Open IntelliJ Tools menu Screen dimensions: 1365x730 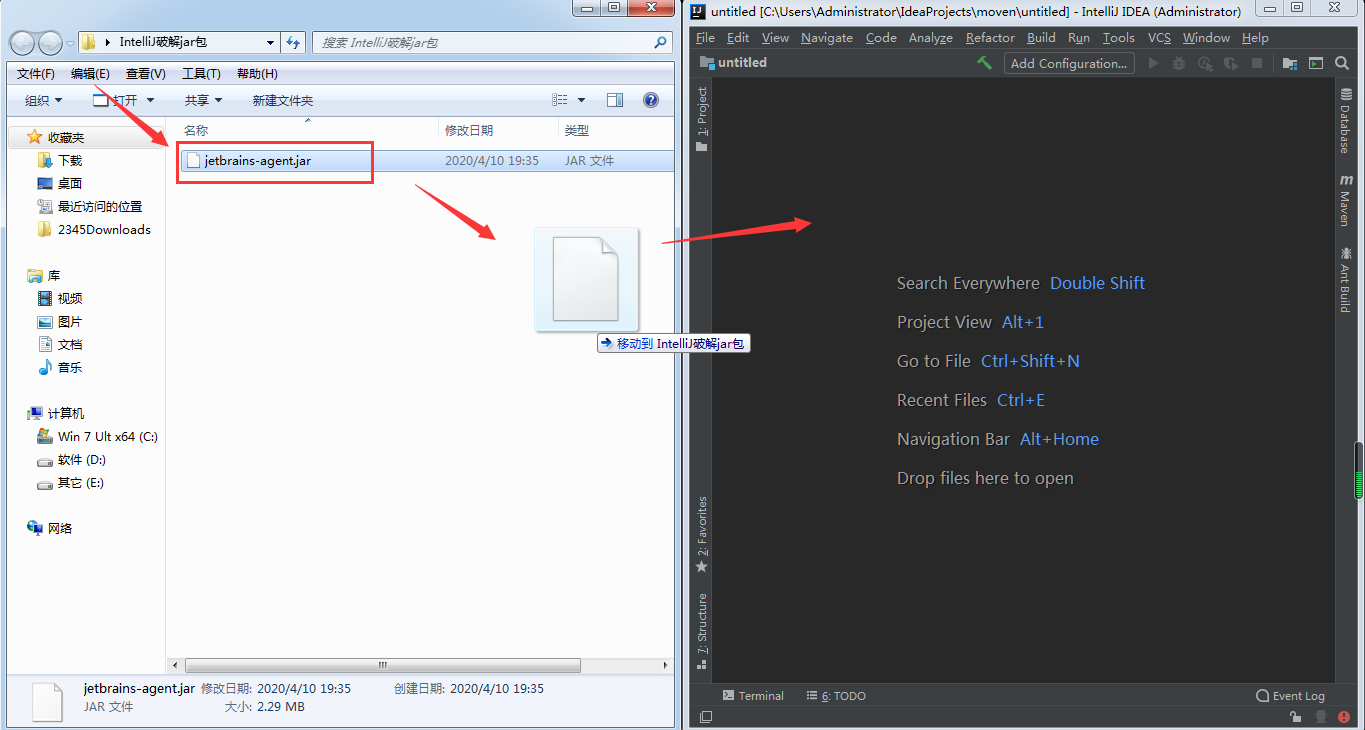click(x=1119, y=38)
